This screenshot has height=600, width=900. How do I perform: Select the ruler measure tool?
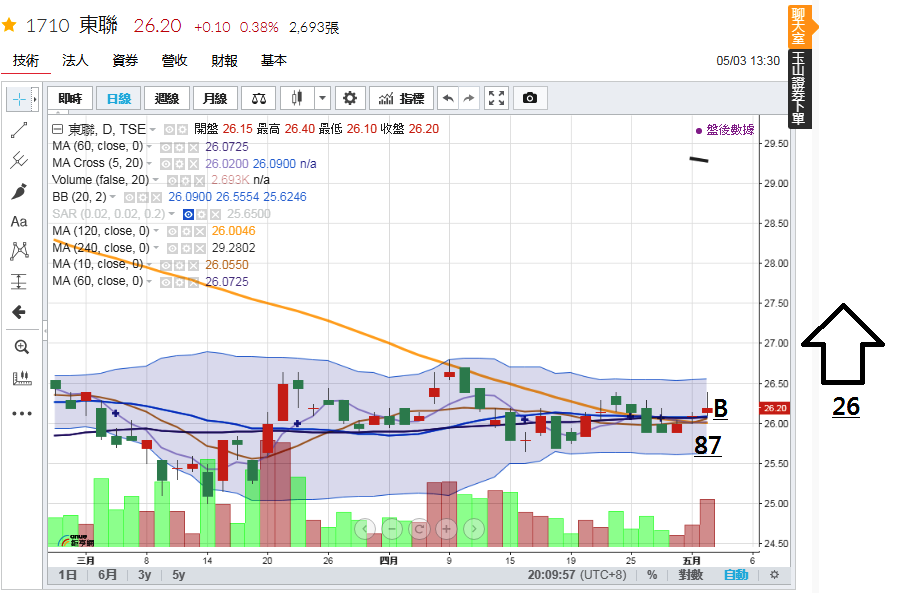click(22, 378)
